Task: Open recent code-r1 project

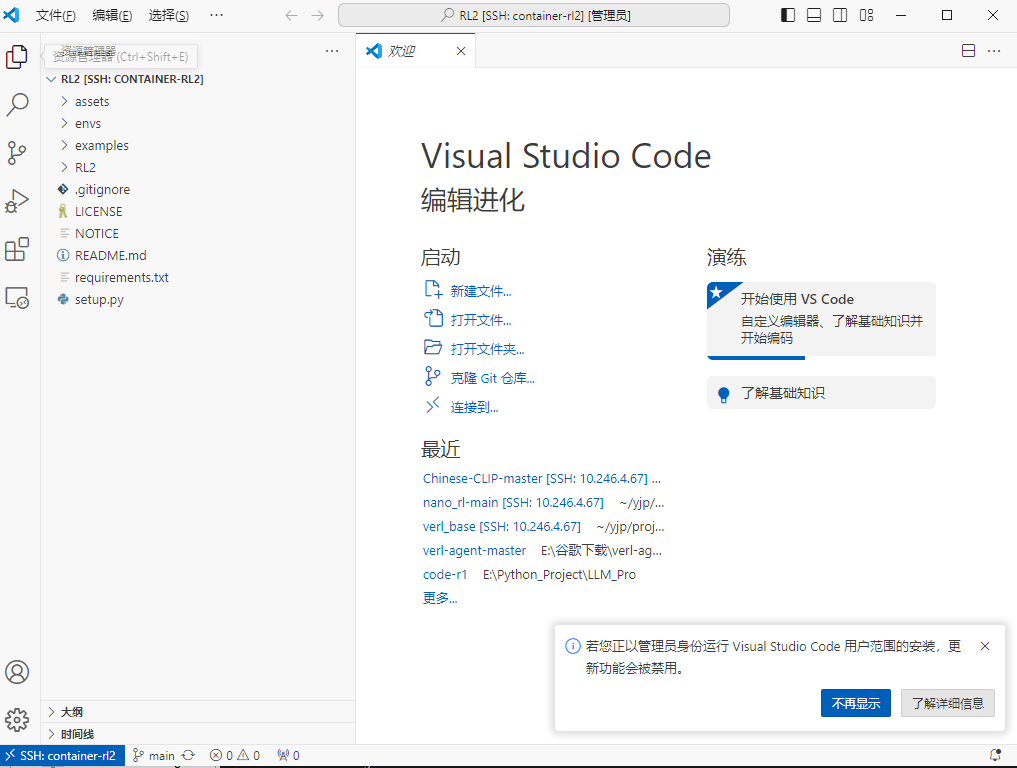Action: tap(445, 575)
